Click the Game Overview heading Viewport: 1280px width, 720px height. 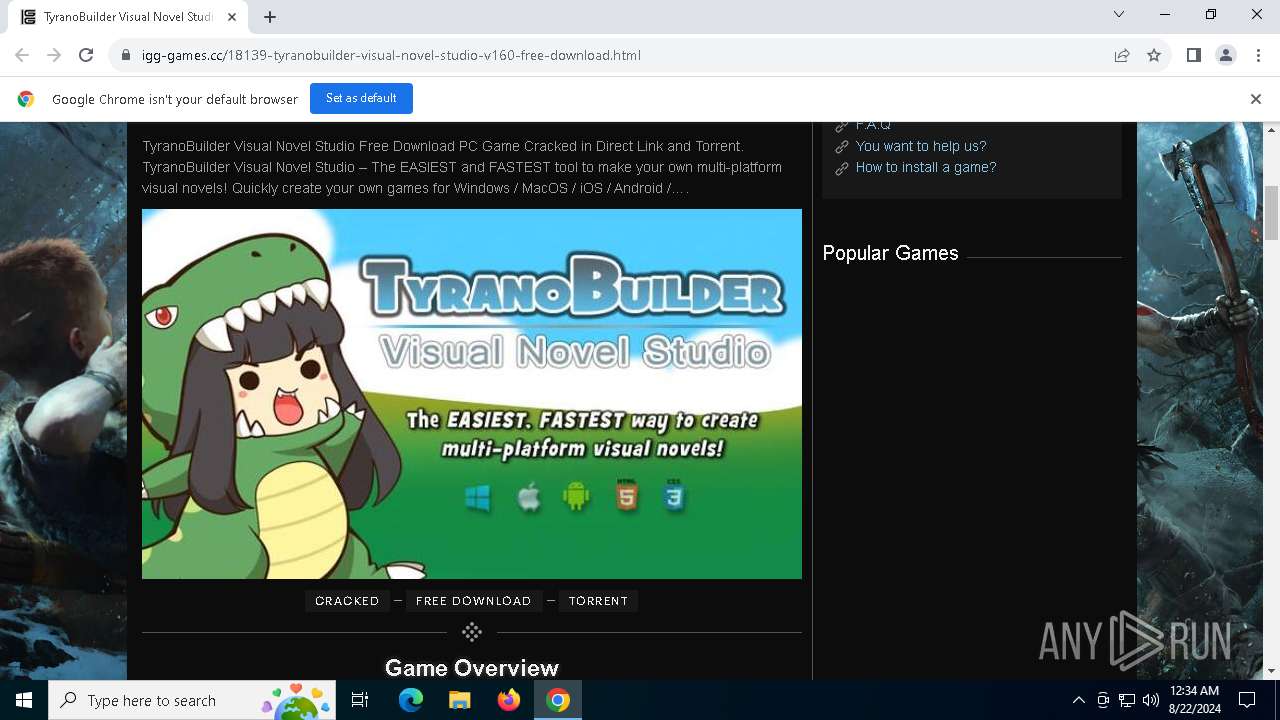pyautogui.click(x=472, y=668)
